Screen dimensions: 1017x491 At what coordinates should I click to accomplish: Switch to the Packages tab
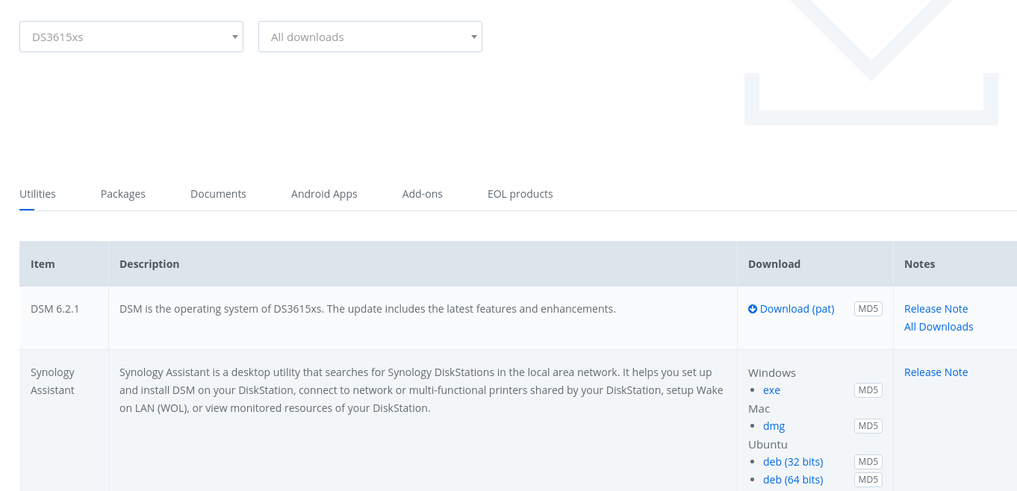(123, 194)
